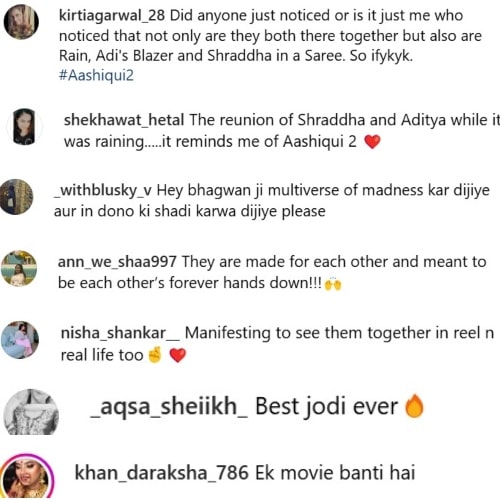Click the fire emoji after Best jodi ever
Screen dimensions: 500x500
414,406
